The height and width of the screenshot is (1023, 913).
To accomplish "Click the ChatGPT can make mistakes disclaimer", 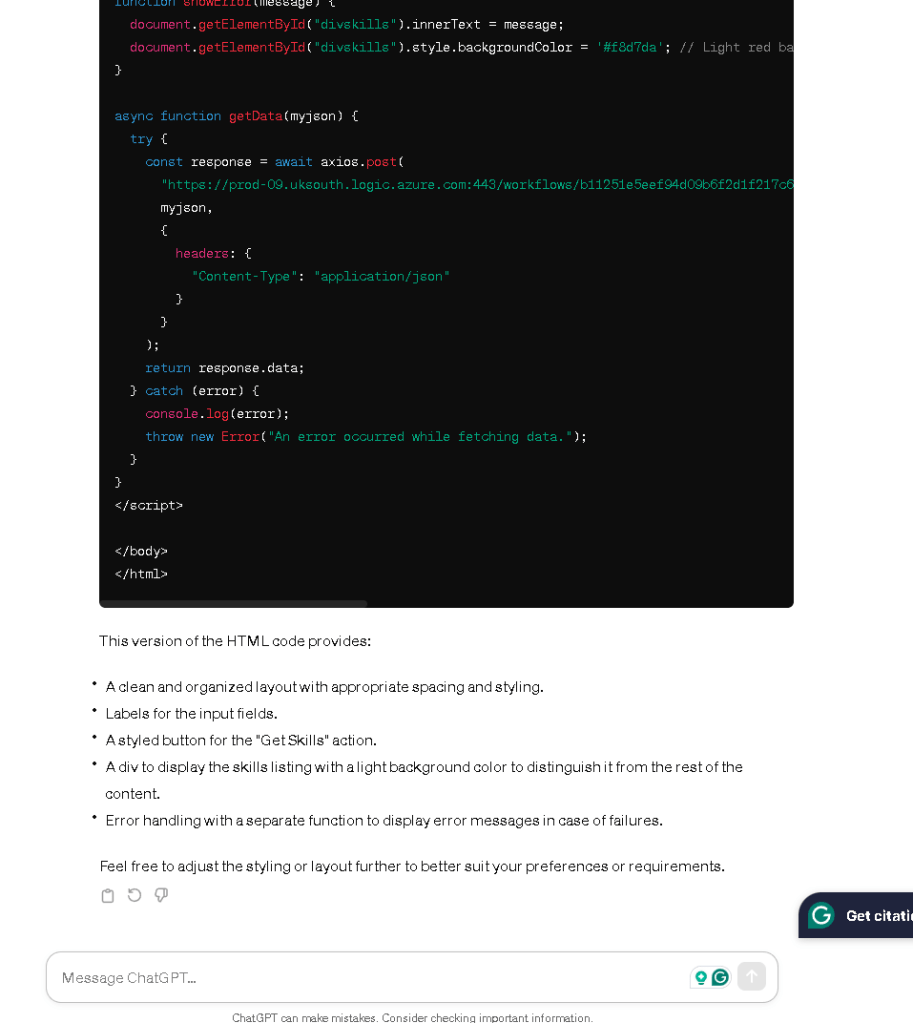I will click(x=412, y=1017).
